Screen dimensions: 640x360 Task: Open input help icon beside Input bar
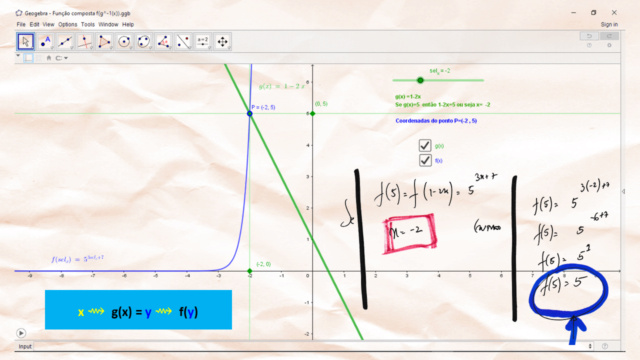tap(604, 346)
